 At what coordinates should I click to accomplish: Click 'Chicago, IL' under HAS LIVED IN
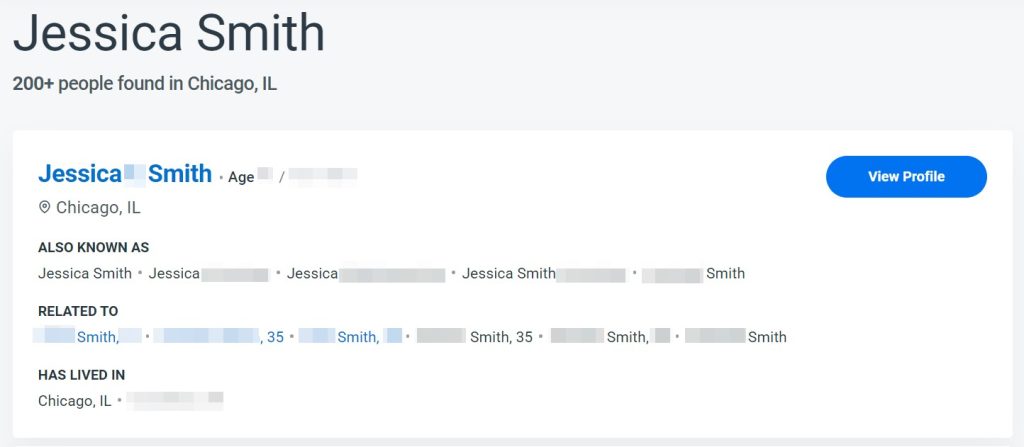(74, 401)
